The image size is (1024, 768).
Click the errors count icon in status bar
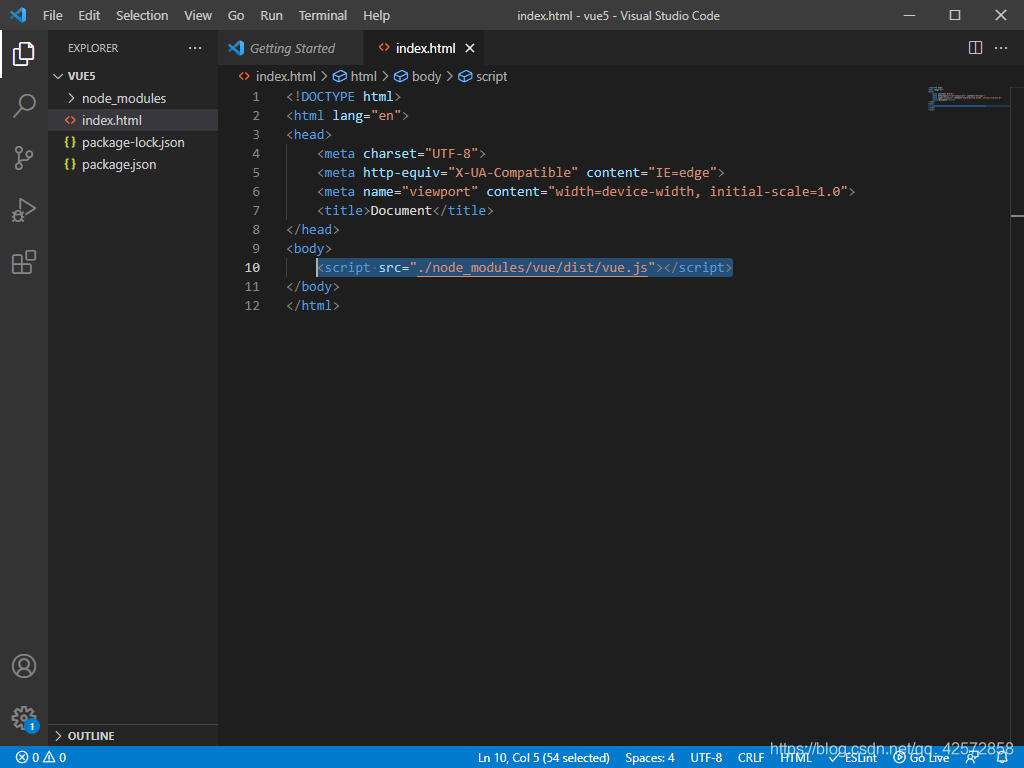(x=22, y=758)
